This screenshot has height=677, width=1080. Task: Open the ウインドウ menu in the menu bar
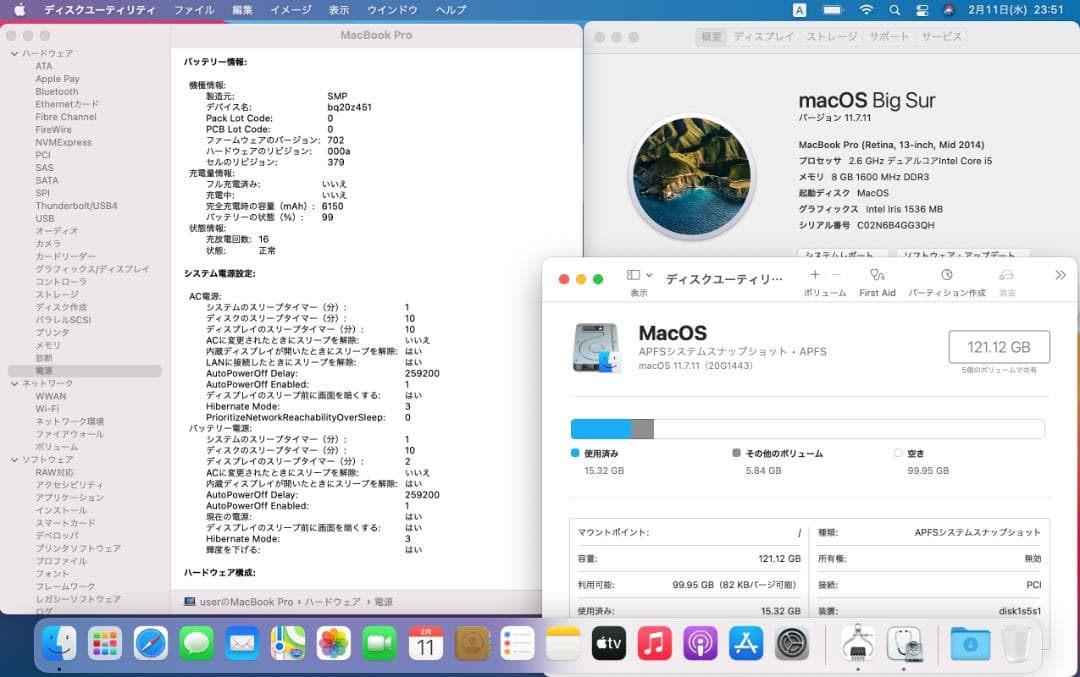click(392, 10)
